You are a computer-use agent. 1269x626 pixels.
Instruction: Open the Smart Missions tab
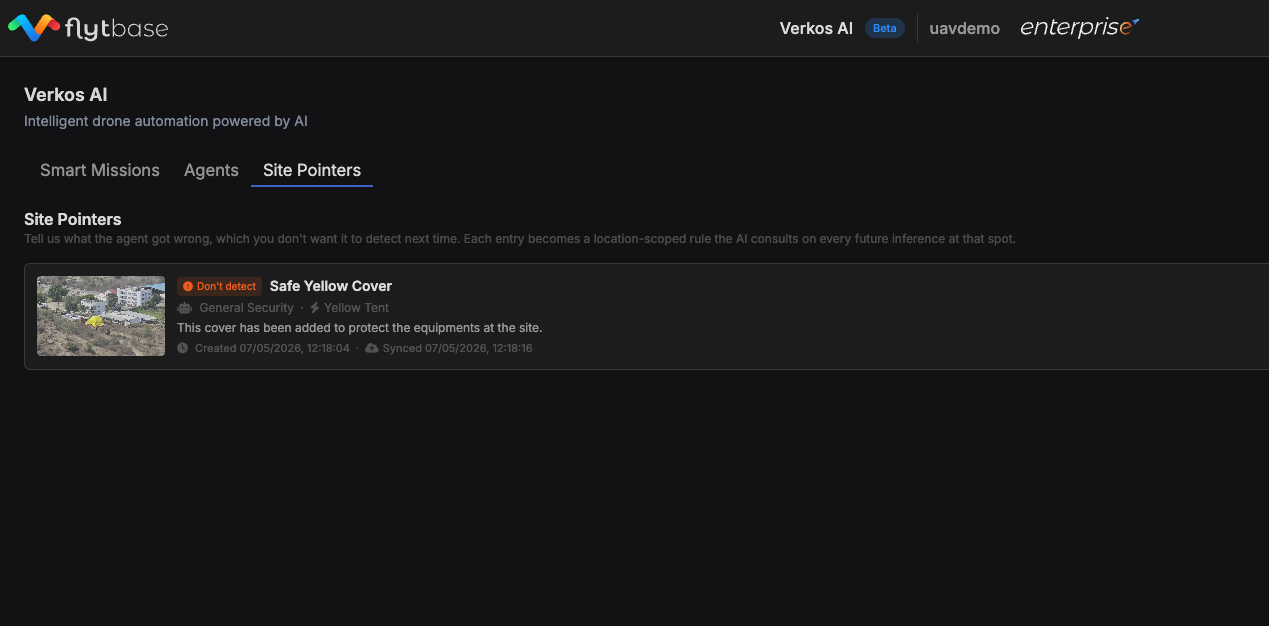click(100, 170)
